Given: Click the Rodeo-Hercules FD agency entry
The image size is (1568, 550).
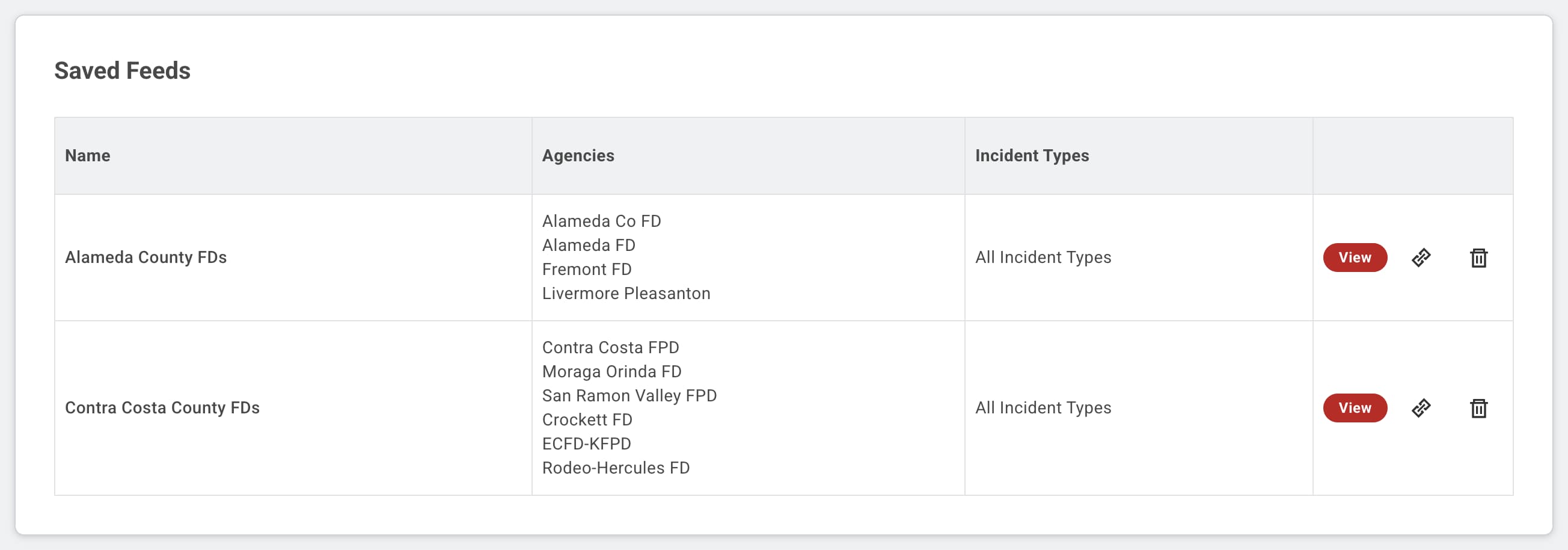Looking at the screenshot, I should pos(616,468).
